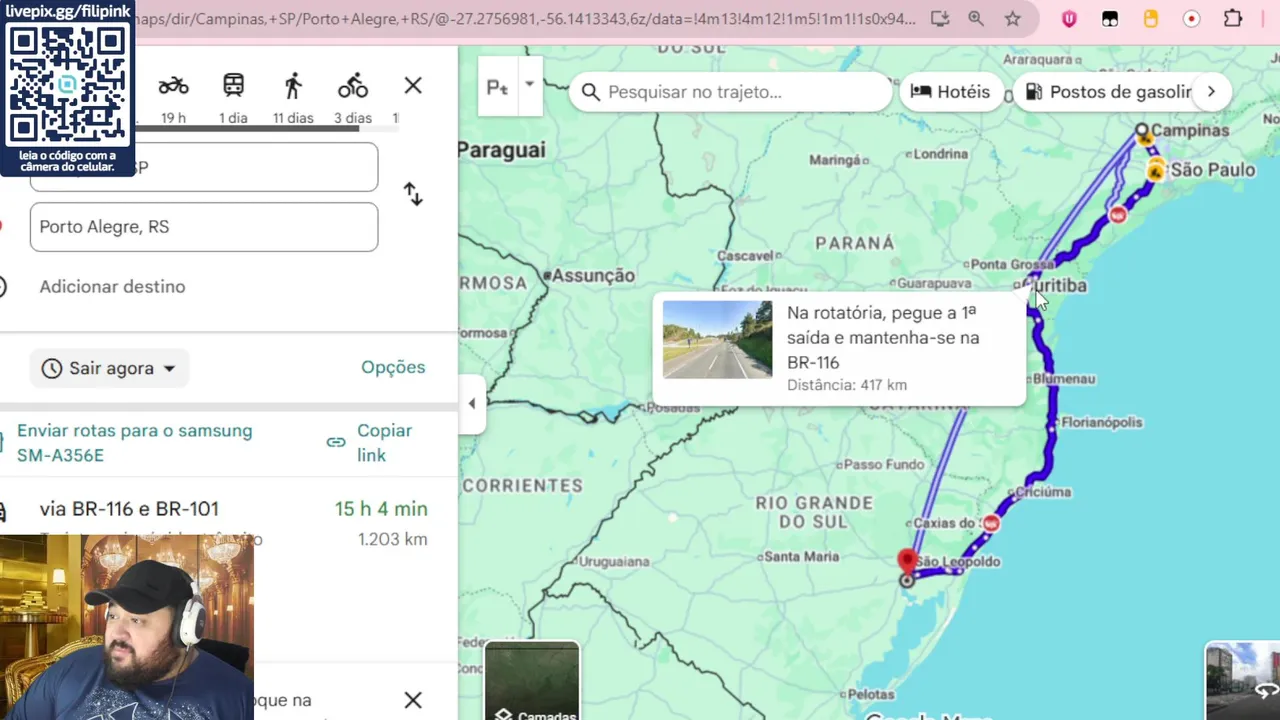The width and height of the screenshot is (1280, 720).
Task: Select the 19 h motorcycle duration
Action: [173, 118]
